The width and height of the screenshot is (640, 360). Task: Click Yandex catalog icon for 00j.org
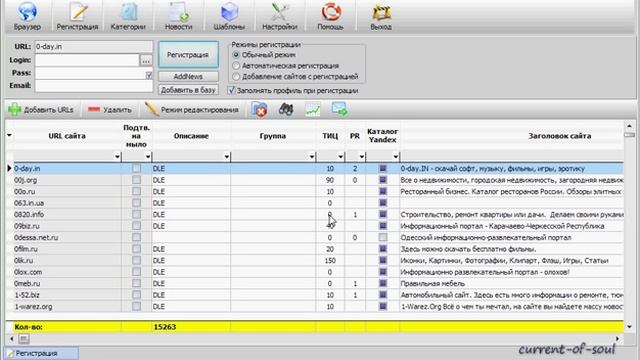[x=383, y=180]
